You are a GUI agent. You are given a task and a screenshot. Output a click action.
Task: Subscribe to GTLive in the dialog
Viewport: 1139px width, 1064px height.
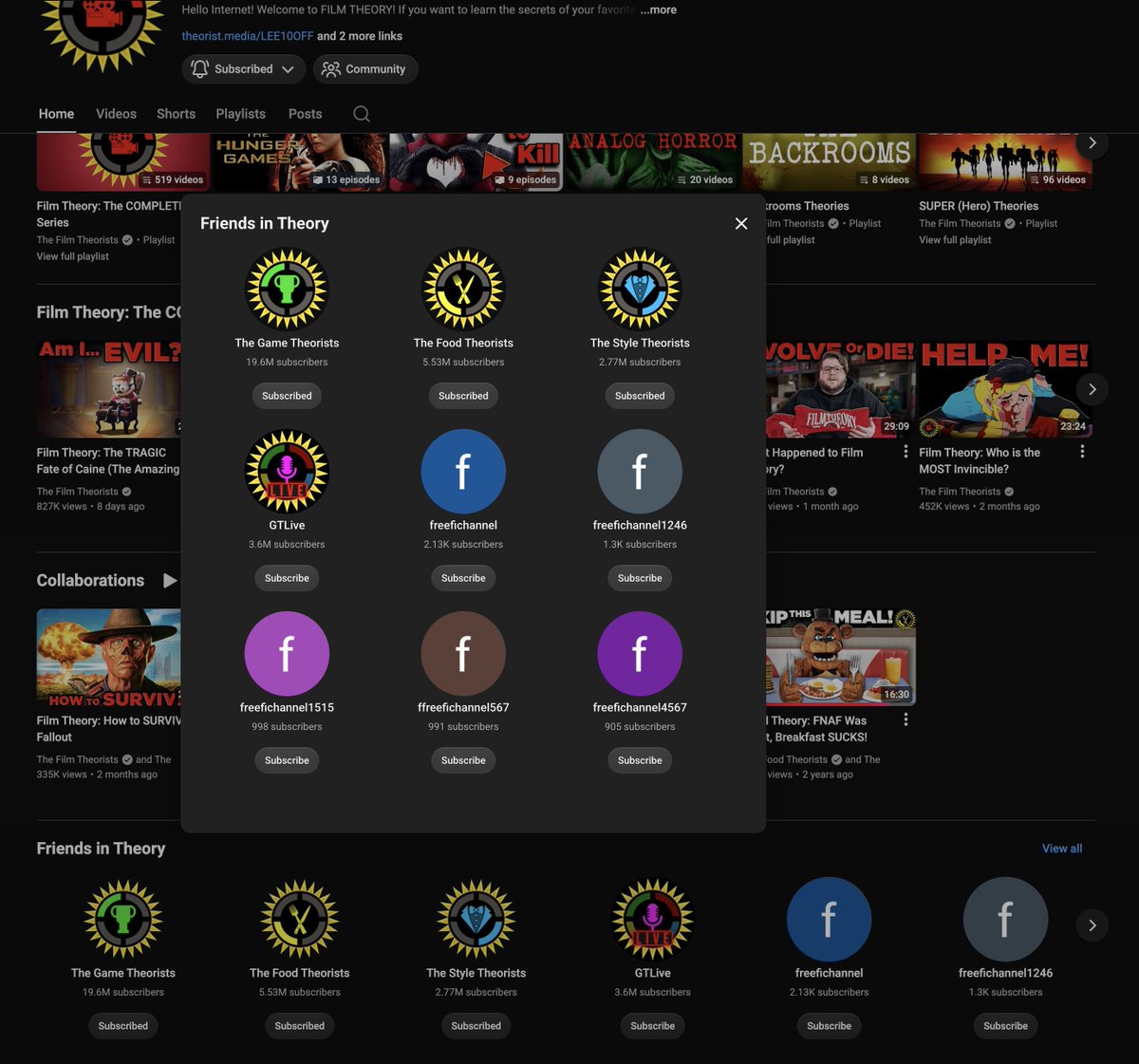tap(287, 578)
